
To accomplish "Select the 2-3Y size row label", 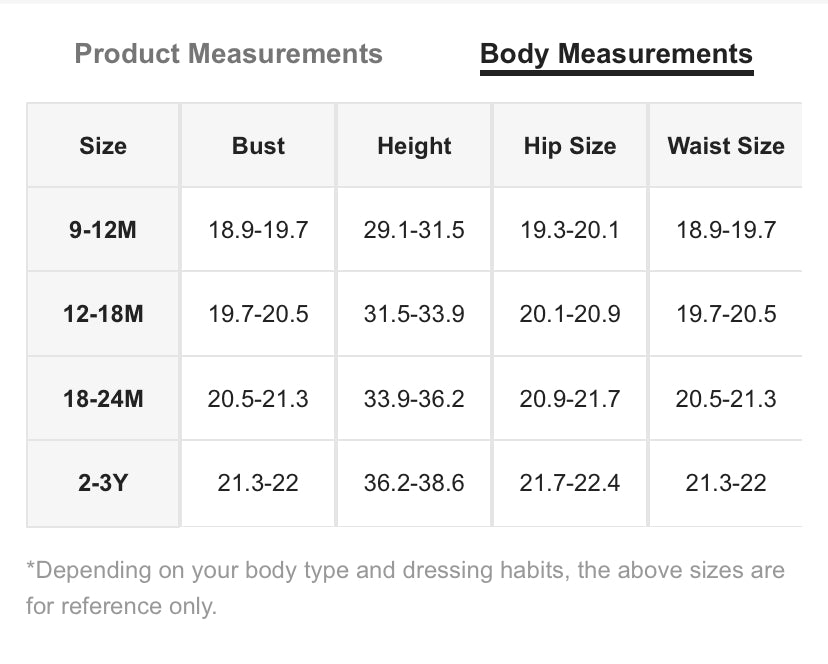I will [103, 483].
